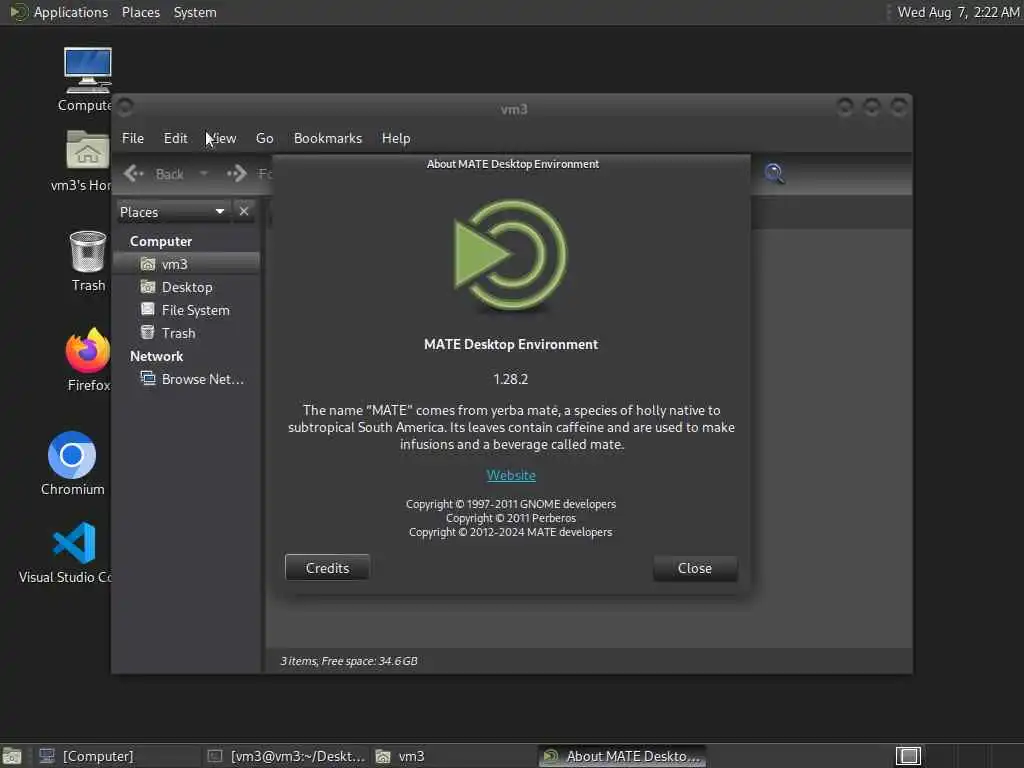Image resolution: width=1024 pixels, height=768 pixels.
Task: Click the Network heading in sidebar
Action: [x=156, y=356]
